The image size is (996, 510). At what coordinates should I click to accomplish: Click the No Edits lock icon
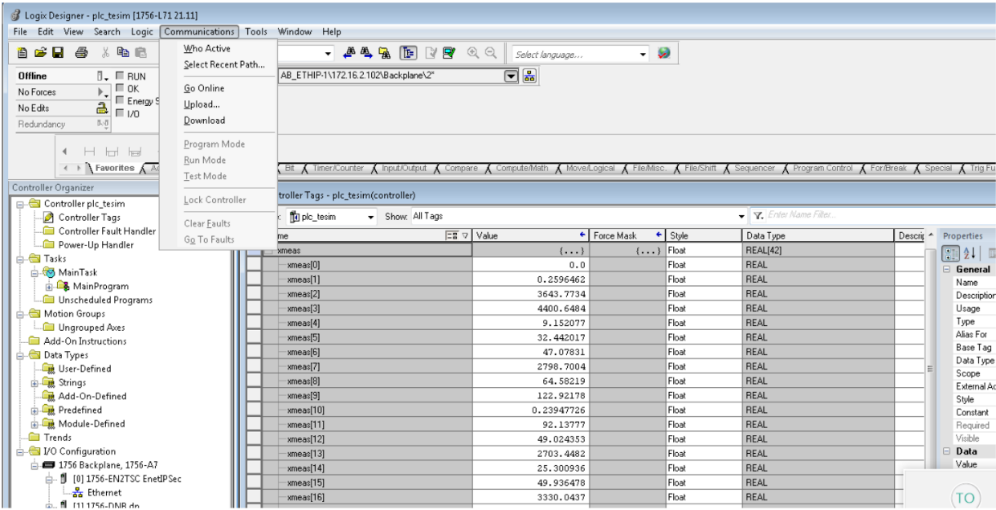(x=102, y=108)
